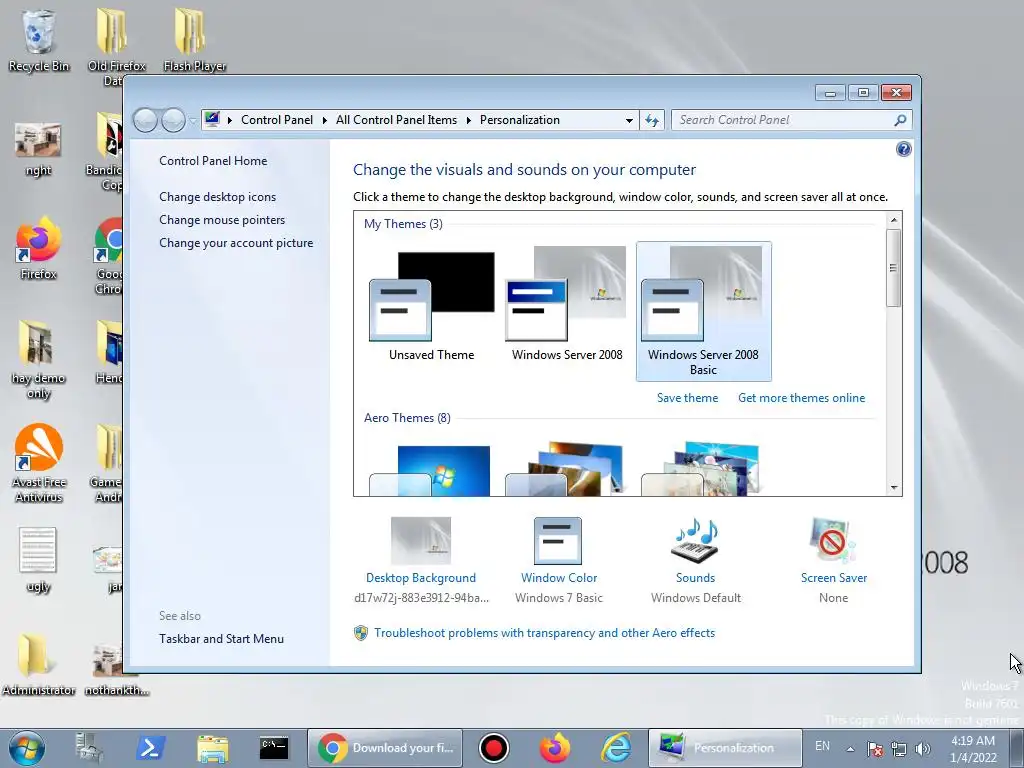Click the network tray icon
Viewport: 1024px width, 768px height.
click(899, 749)
